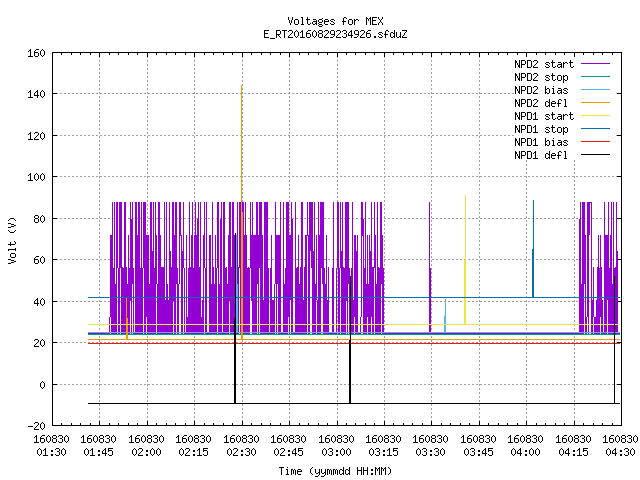Click the orange NPD2 defl legend line

point(595,103)
